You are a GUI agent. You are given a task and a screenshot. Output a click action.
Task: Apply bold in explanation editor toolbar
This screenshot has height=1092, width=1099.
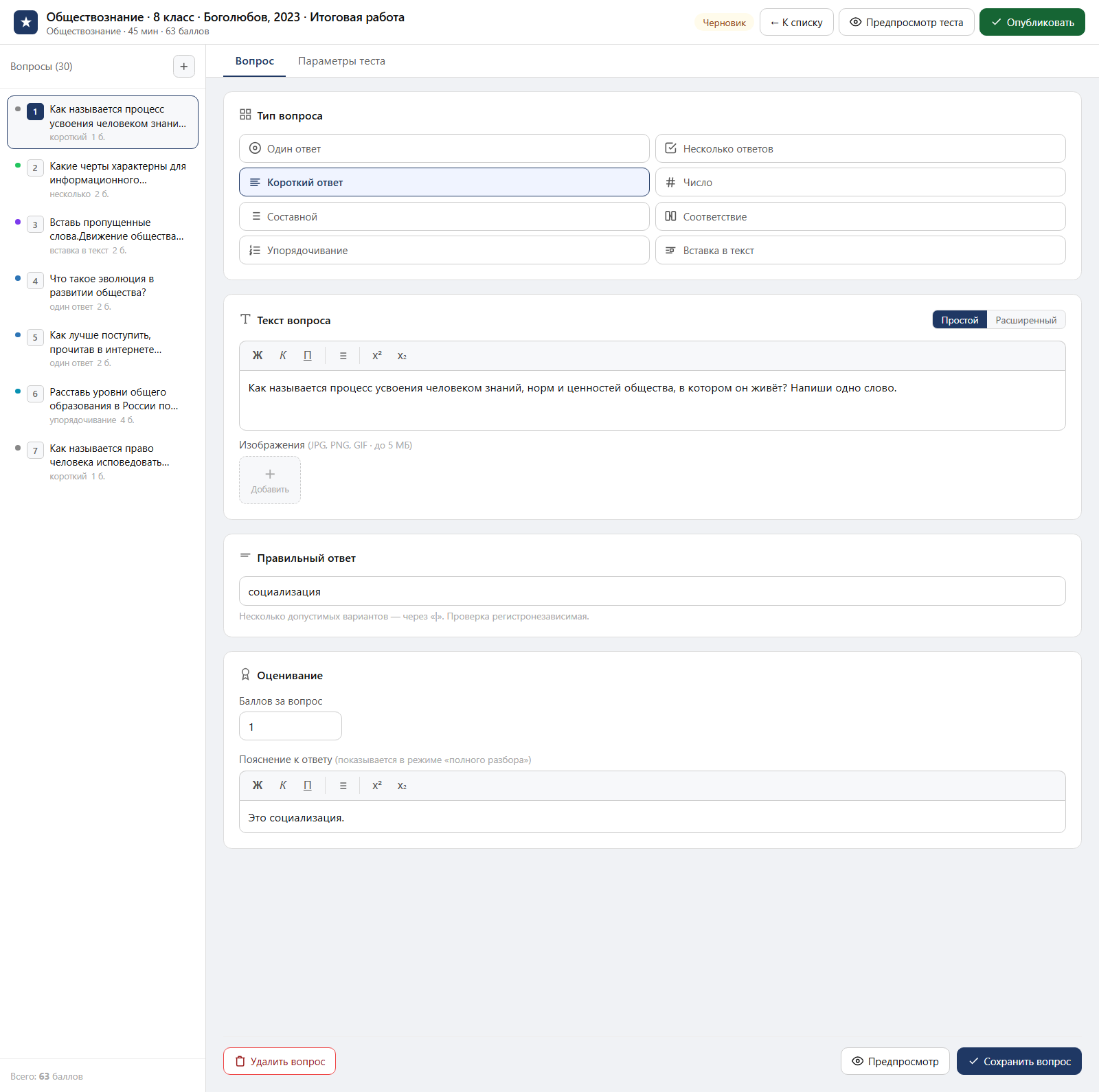(258, 786)
